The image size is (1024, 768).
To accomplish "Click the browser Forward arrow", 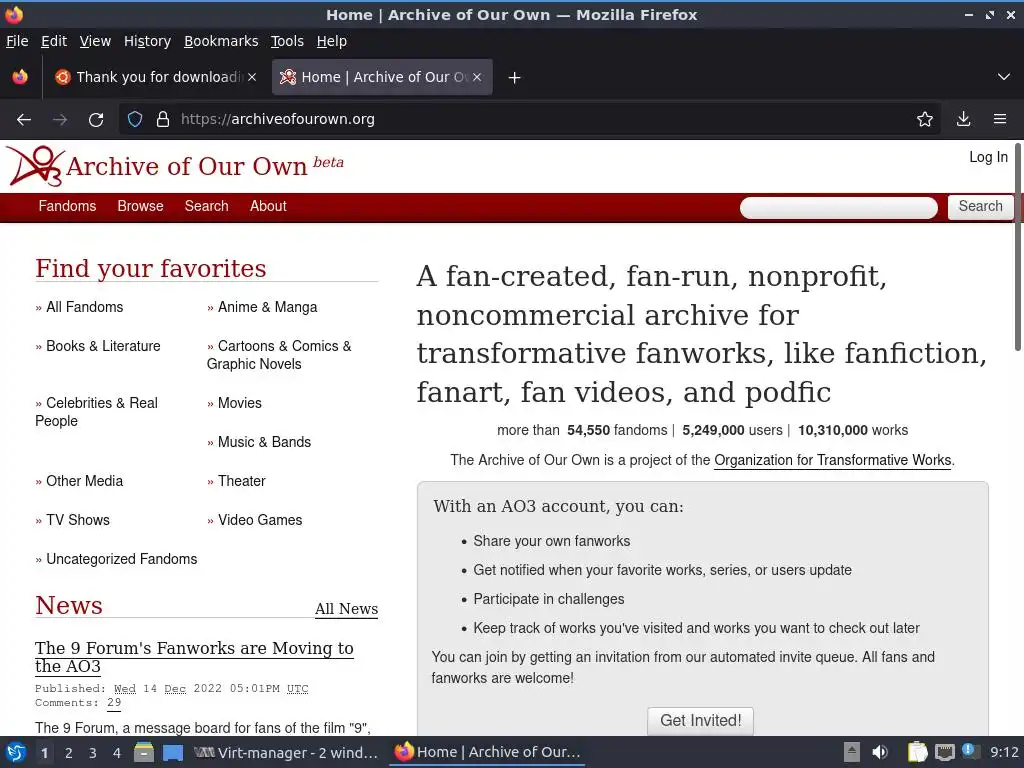I will coord(60,120).
